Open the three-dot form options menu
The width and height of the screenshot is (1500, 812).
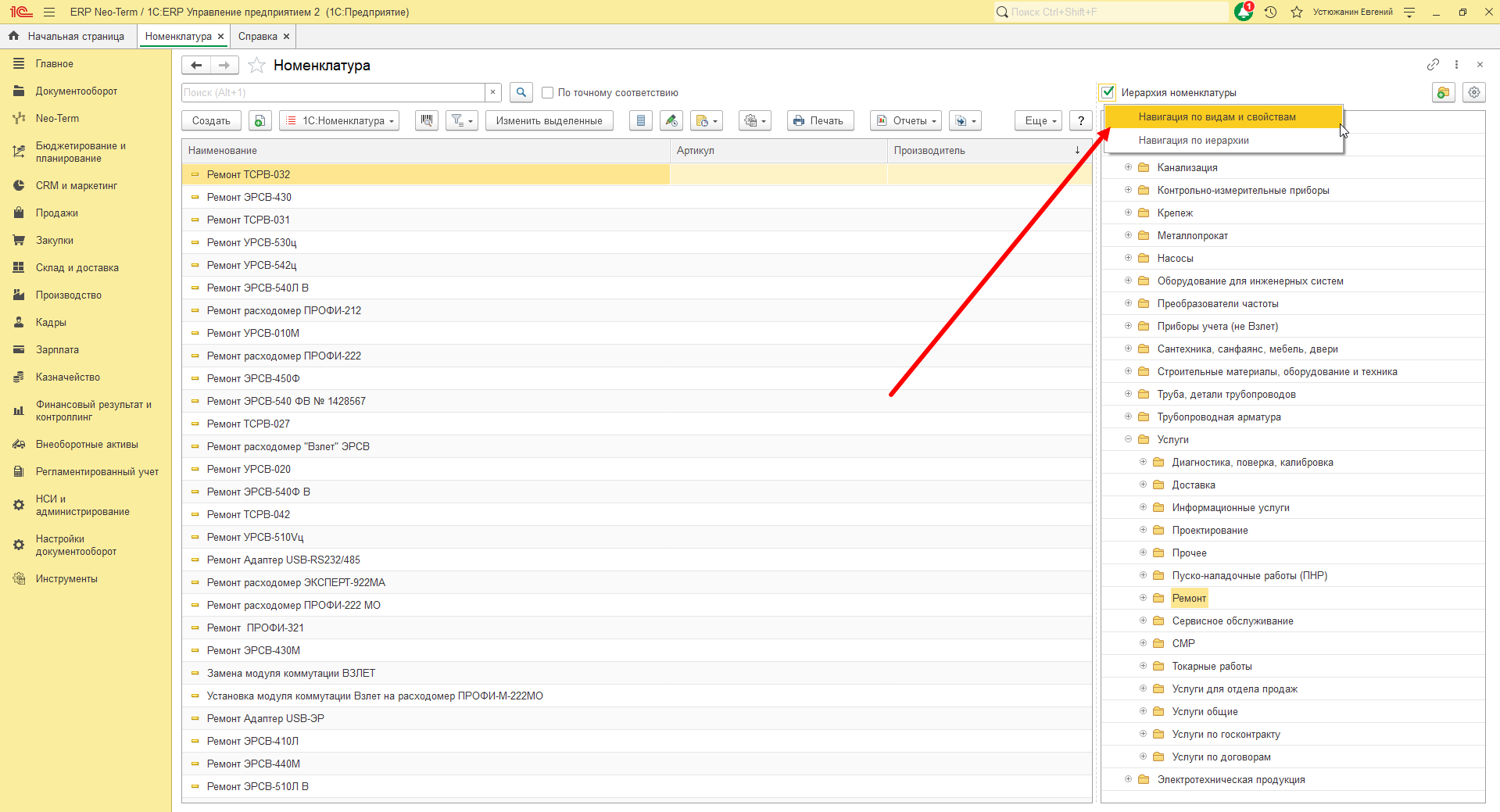pos(1456,65)
